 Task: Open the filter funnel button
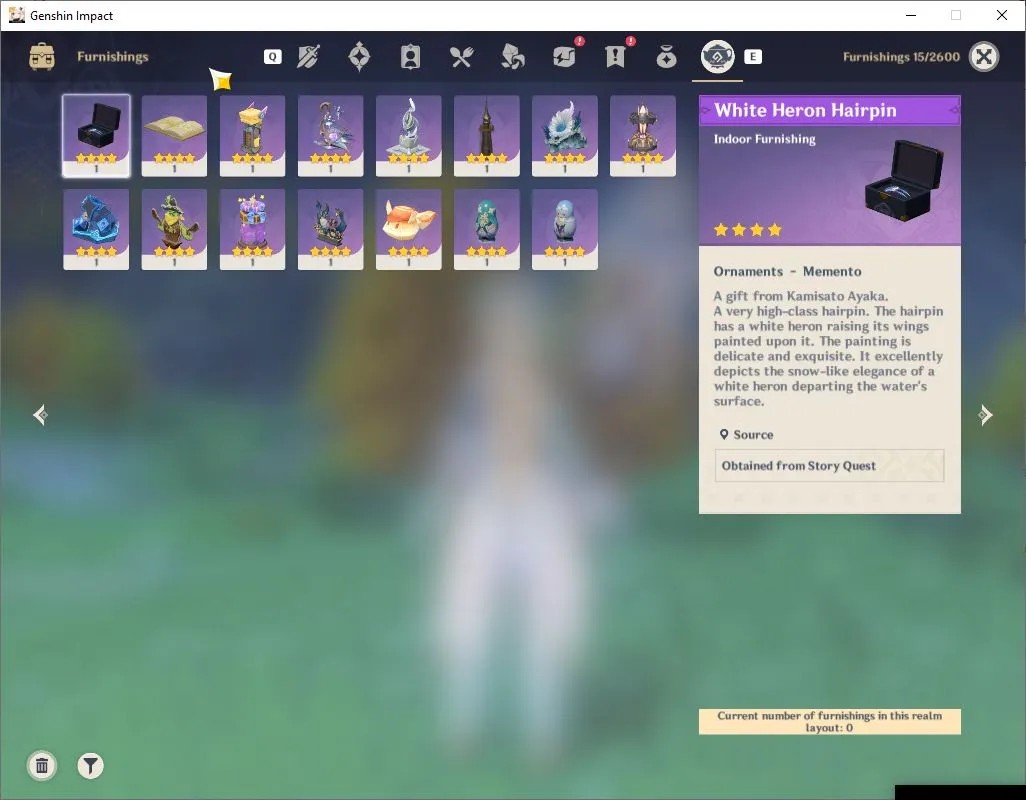[x=90, y=765]
